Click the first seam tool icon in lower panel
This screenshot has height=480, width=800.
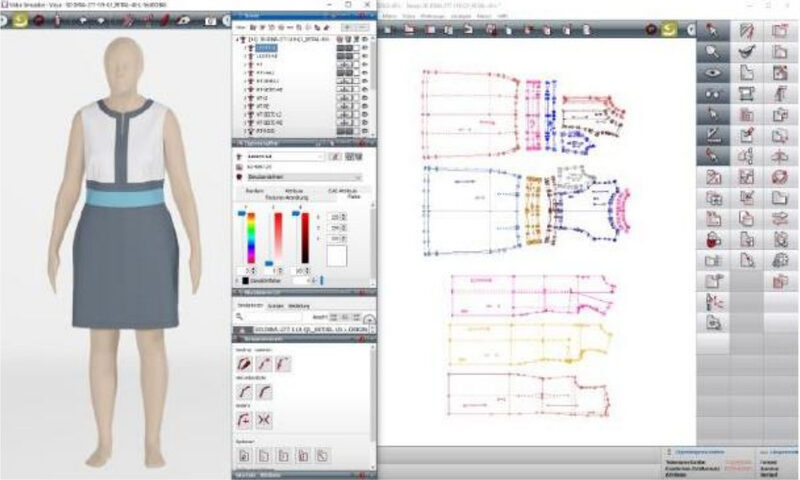(x=244, y=367)
